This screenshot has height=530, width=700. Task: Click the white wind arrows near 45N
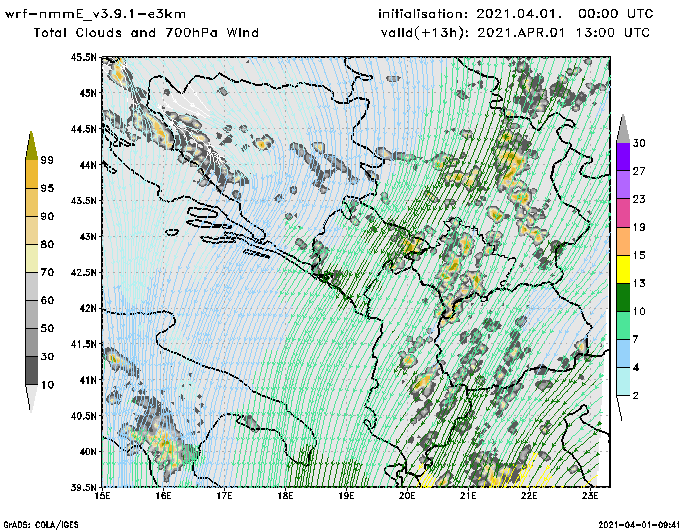point(188,102)
